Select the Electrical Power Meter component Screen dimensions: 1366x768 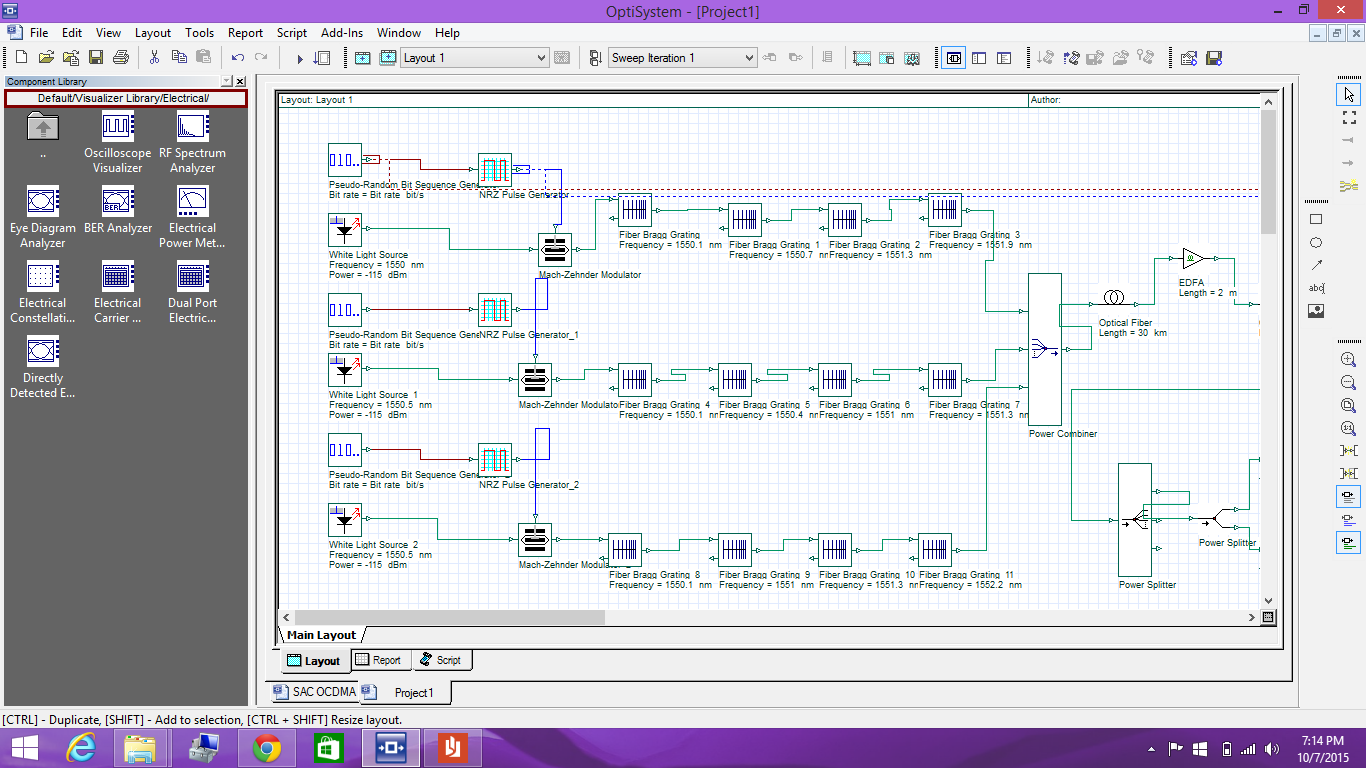pyautogui.click(x=193, y=218)
